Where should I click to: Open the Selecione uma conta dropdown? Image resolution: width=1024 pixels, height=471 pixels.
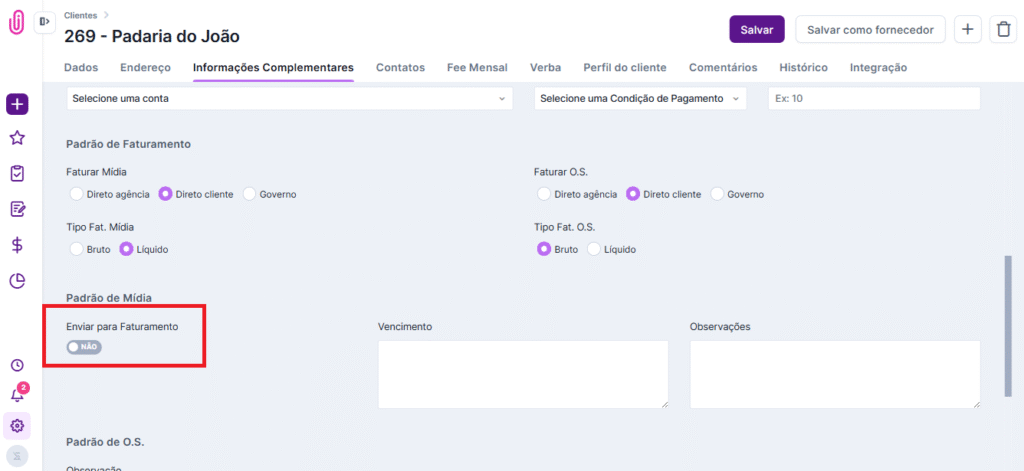289,99
